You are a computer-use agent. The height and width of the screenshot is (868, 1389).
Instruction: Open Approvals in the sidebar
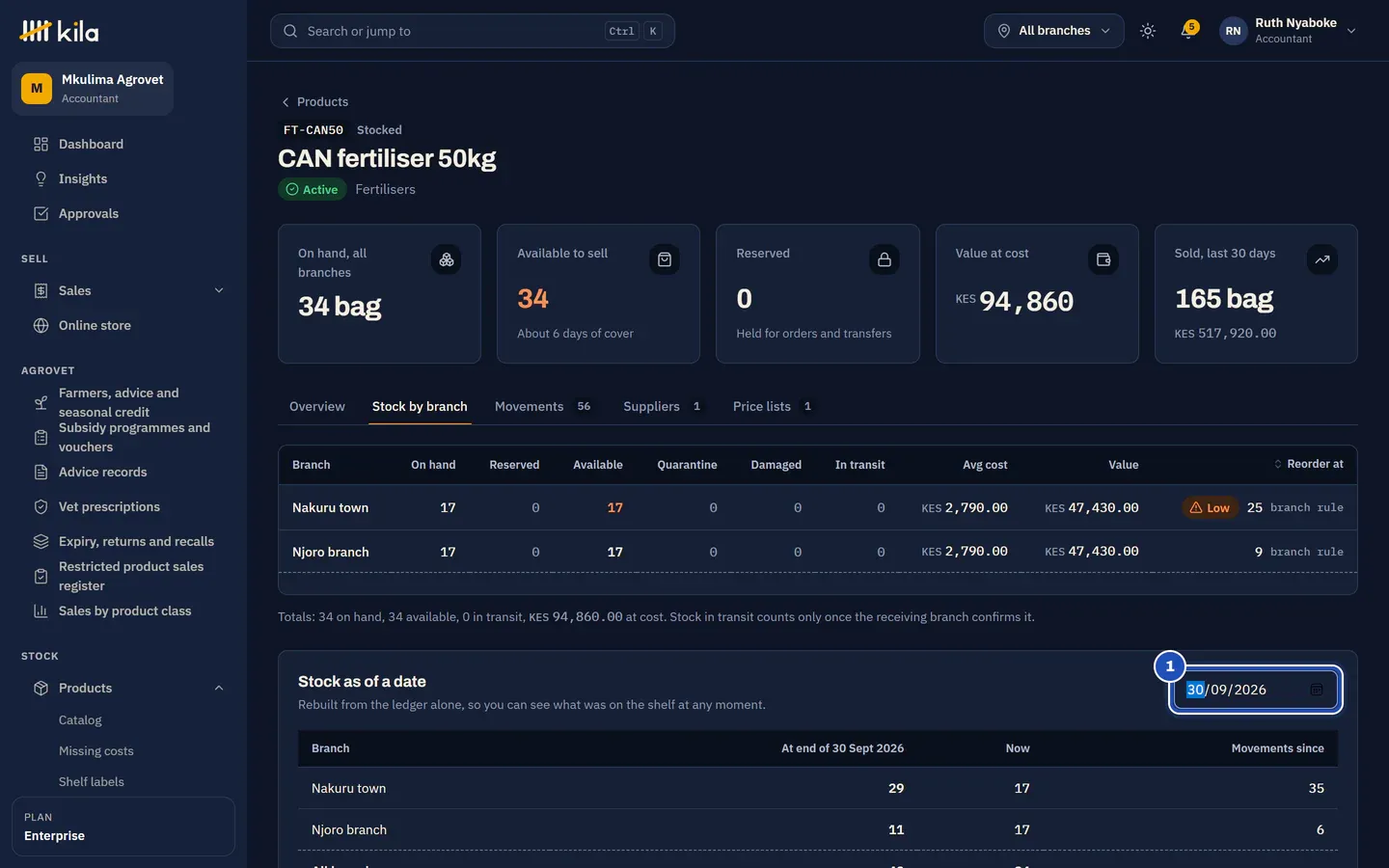123,214
